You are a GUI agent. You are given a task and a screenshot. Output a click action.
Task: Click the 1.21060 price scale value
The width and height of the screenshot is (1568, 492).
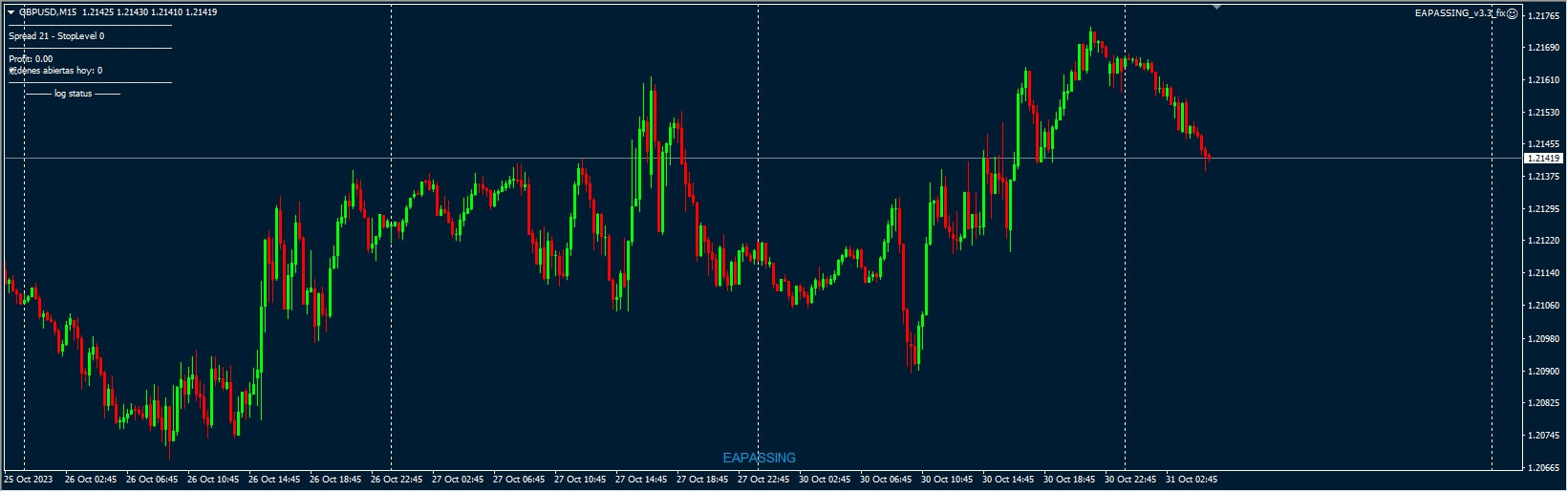(x=1544, y=307)
